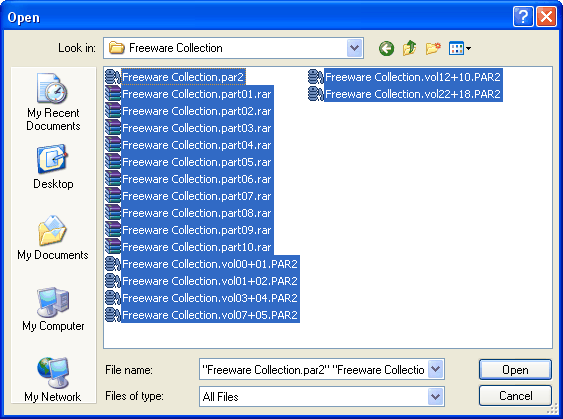Click the Cancel button
This screenshot has height=419, width=563.
tap(515, 396)
